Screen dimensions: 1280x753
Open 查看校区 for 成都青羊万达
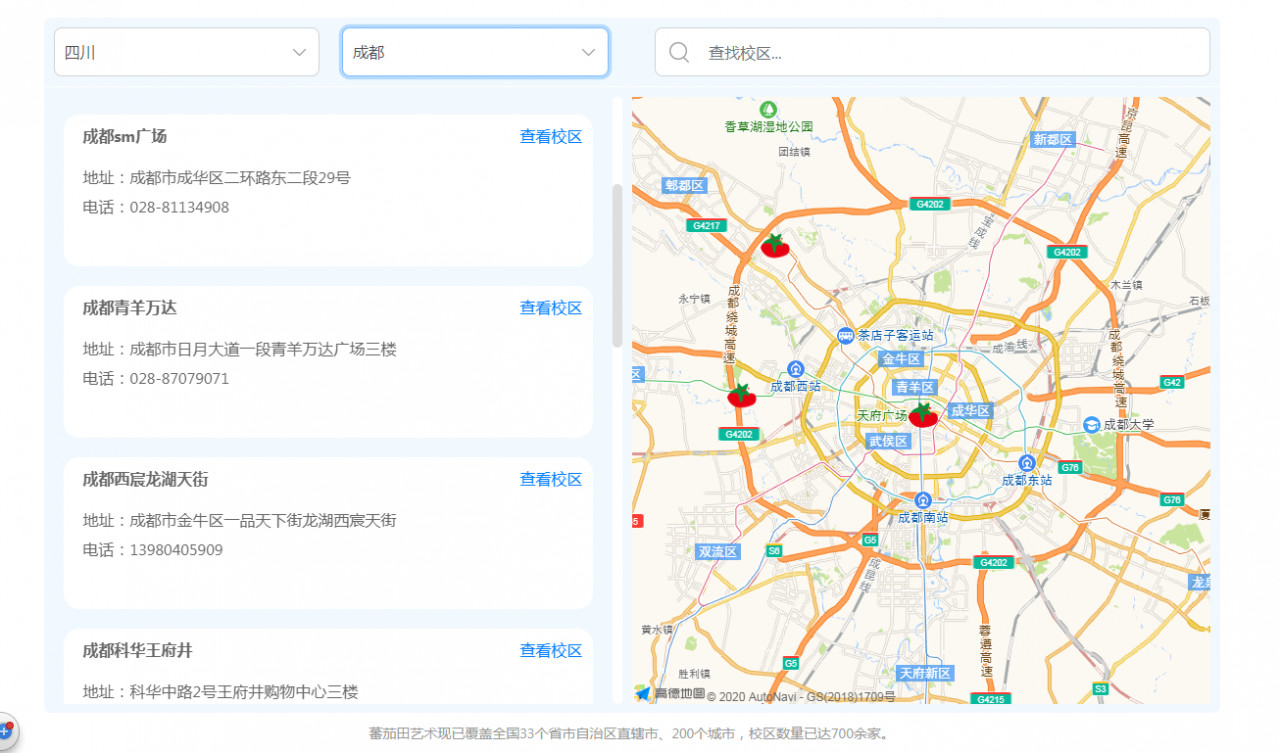click(x=551, y=308)
